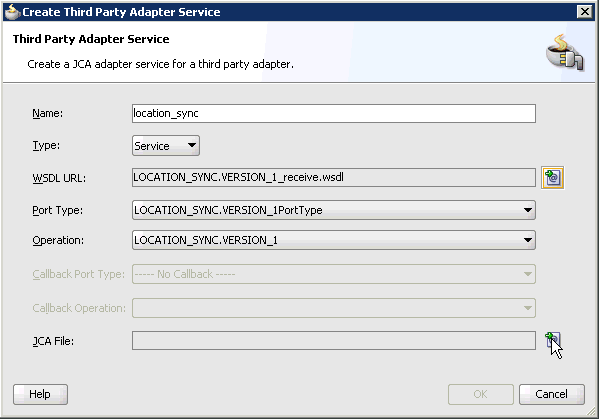The width and height of the screenshot is (599, 419).
Task: Click the Help button
Action: click(40, 394)
